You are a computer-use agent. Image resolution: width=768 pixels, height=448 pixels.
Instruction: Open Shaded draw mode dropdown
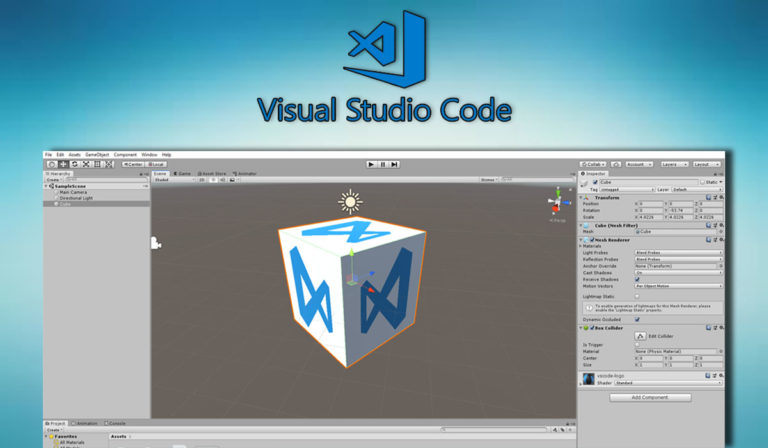pyautogui.click(x=174, y=180)
